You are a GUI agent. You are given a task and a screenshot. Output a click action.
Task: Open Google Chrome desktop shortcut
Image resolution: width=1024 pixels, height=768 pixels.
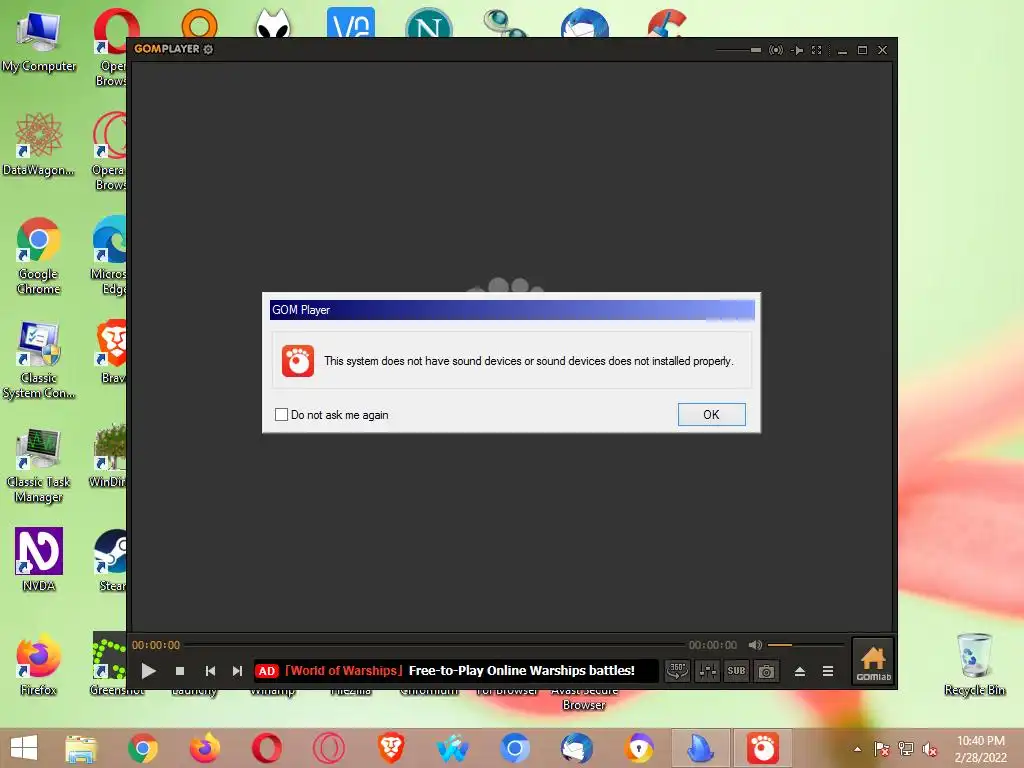[39, 256]
